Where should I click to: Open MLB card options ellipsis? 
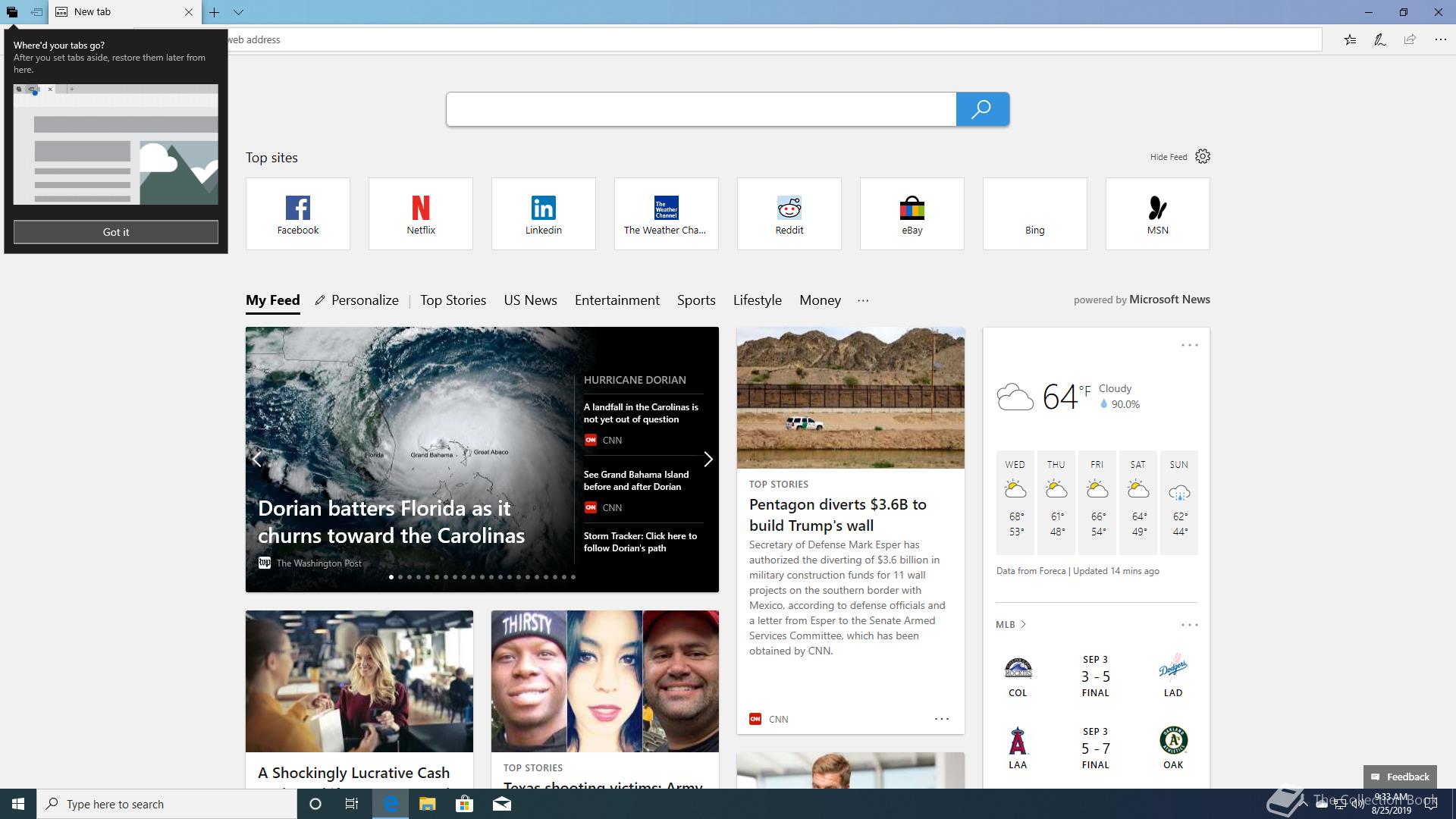pos(1190,625)
